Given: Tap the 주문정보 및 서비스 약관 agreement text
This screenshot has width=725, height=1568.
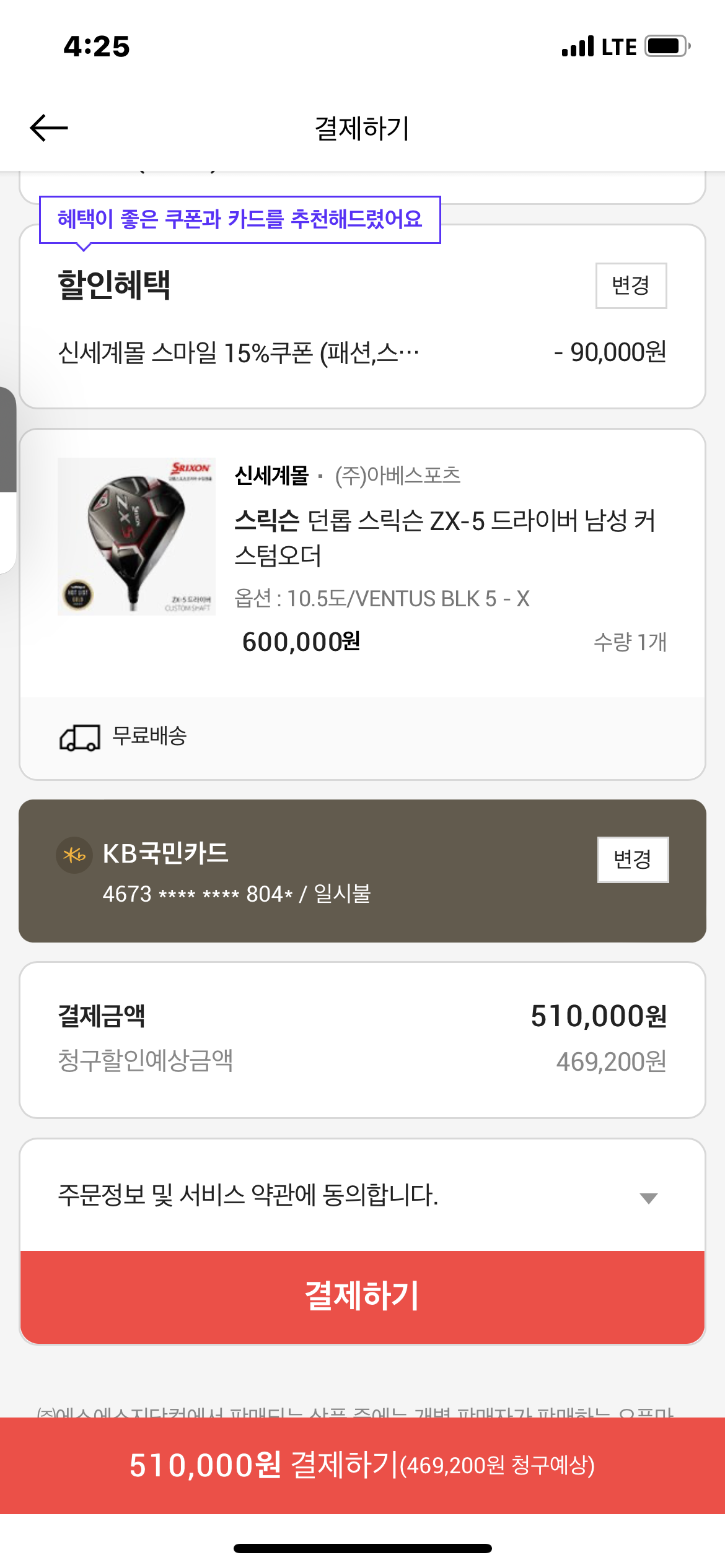Looking at the screenshot, I should (x=248, y=1195).
